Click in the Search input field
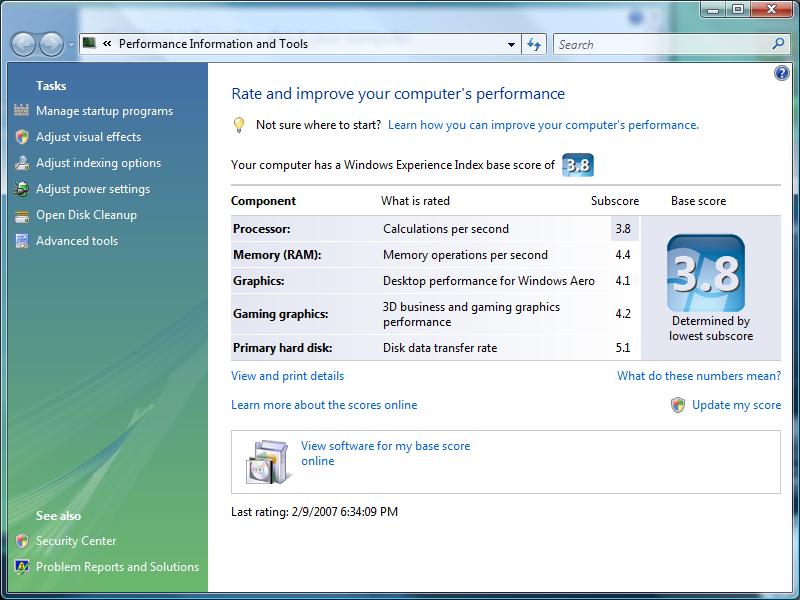800x600 pixels. coord(663,44)
